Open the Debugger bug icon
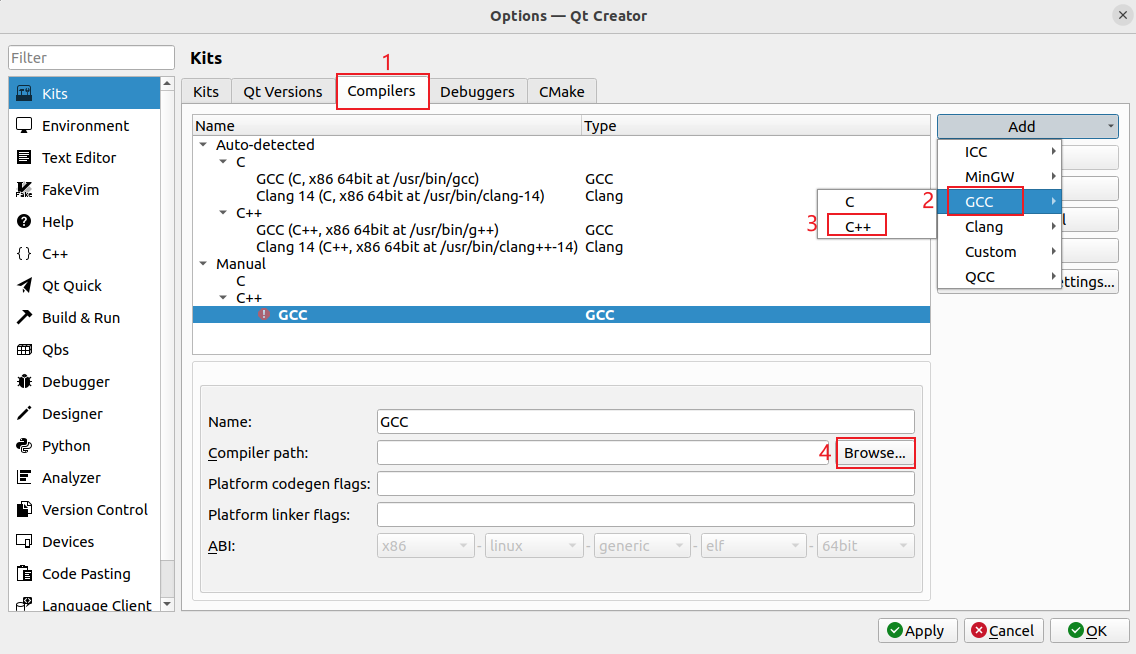This screenshot has height=654, width=1136. click(24, 382)
